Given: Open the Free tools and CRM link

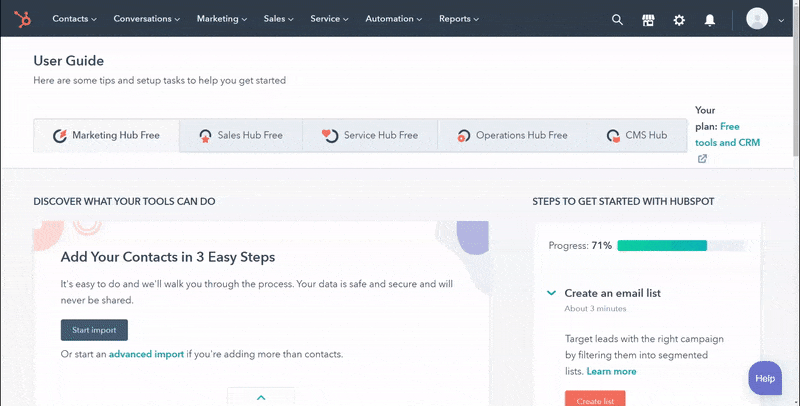Looking at the screenshot, I should click(728, 135).
